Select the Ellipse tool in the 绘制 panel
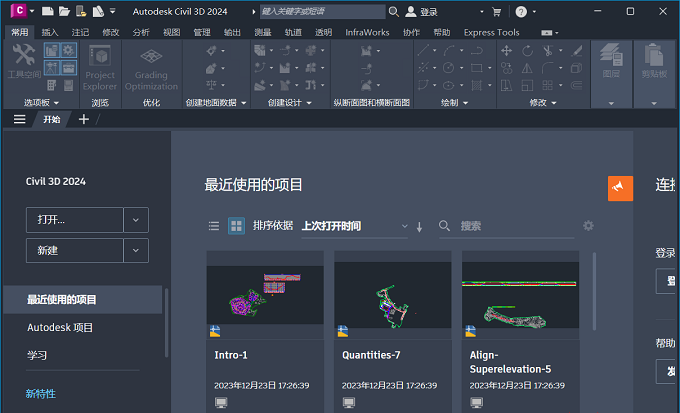 pyautogui.click(x=448, y=85)
